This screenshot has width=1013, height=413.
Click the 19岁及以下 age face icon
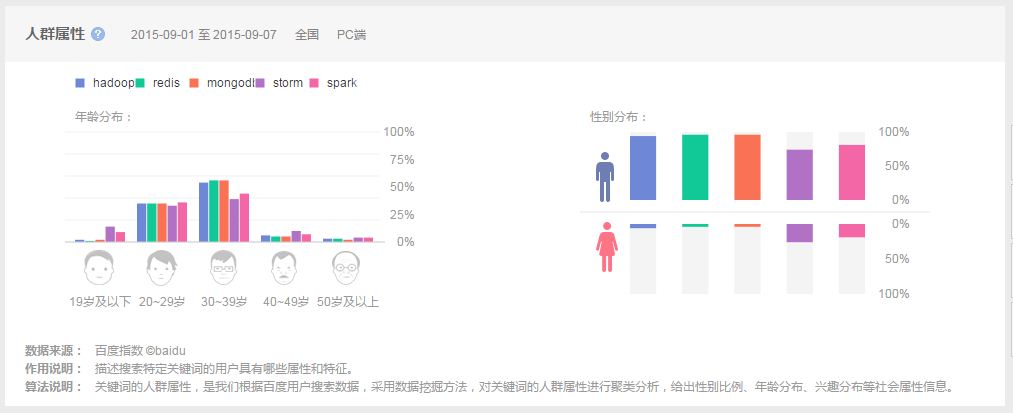(99, 268)
